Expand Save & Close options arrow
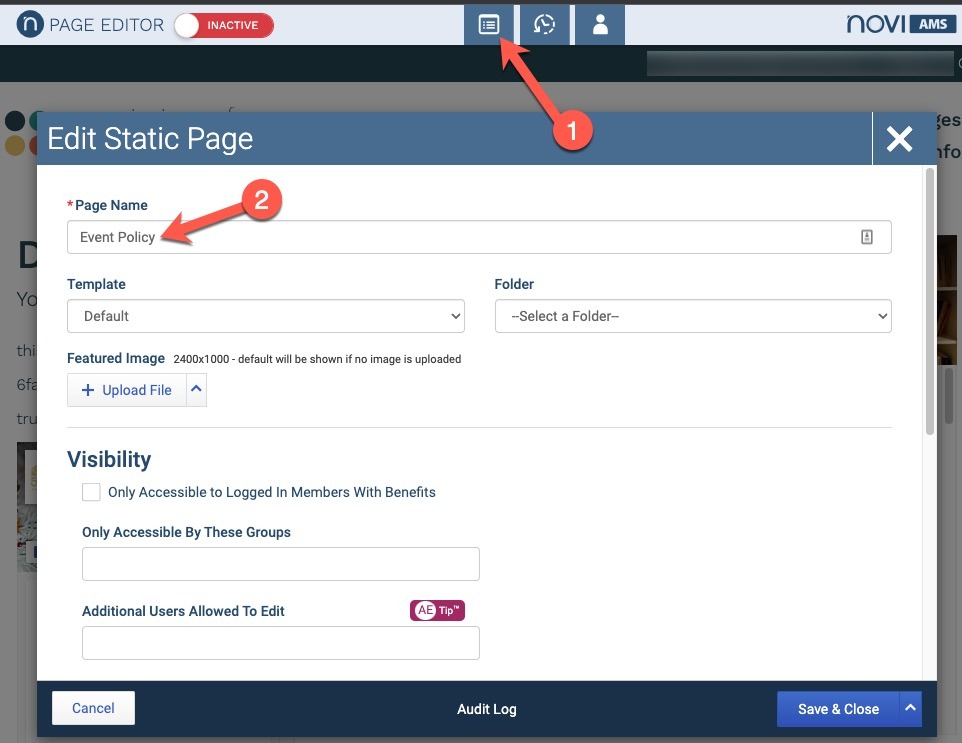 click(910, 709)
